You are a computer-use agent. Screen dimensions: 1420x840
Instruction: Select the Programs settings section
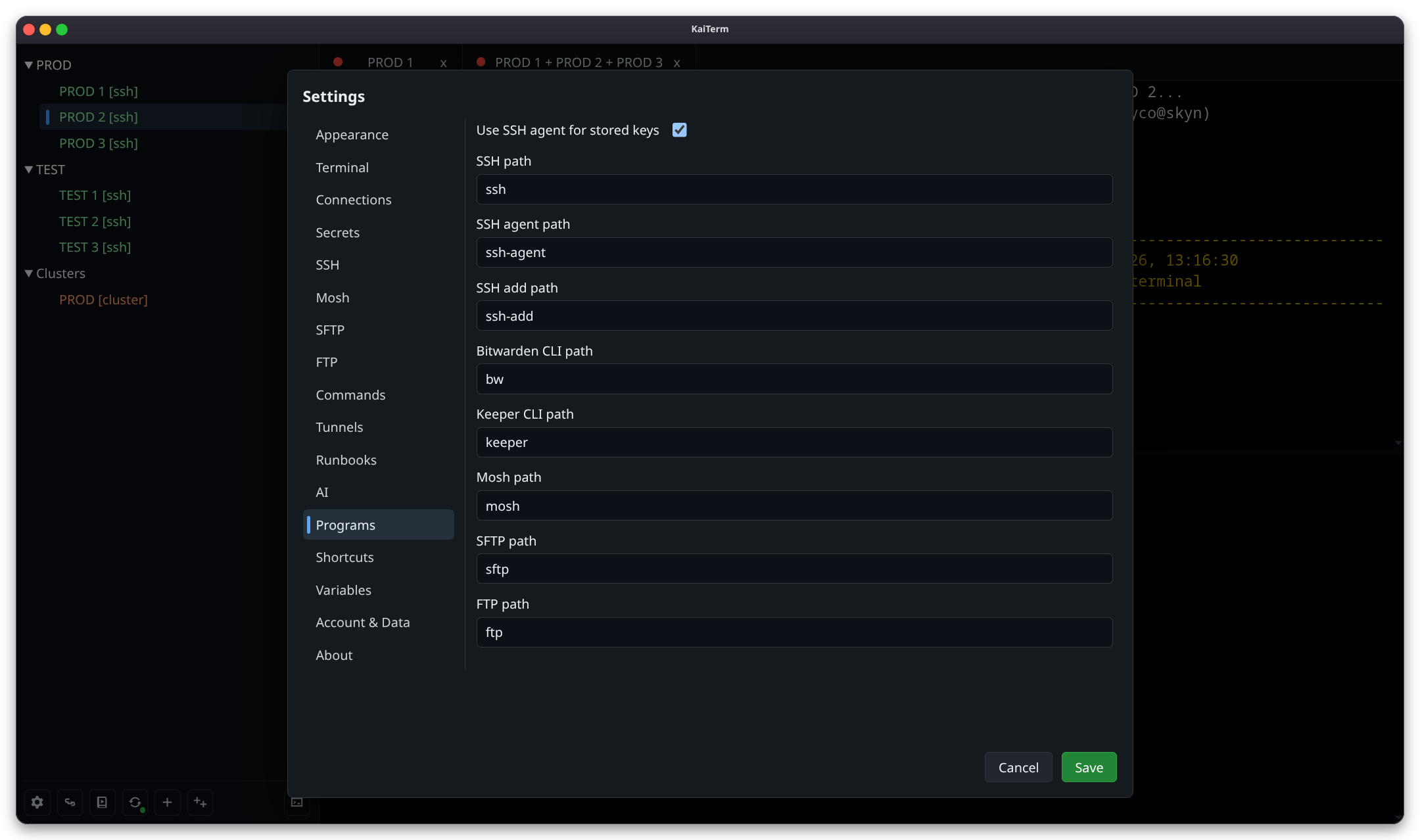click(379, 525)
